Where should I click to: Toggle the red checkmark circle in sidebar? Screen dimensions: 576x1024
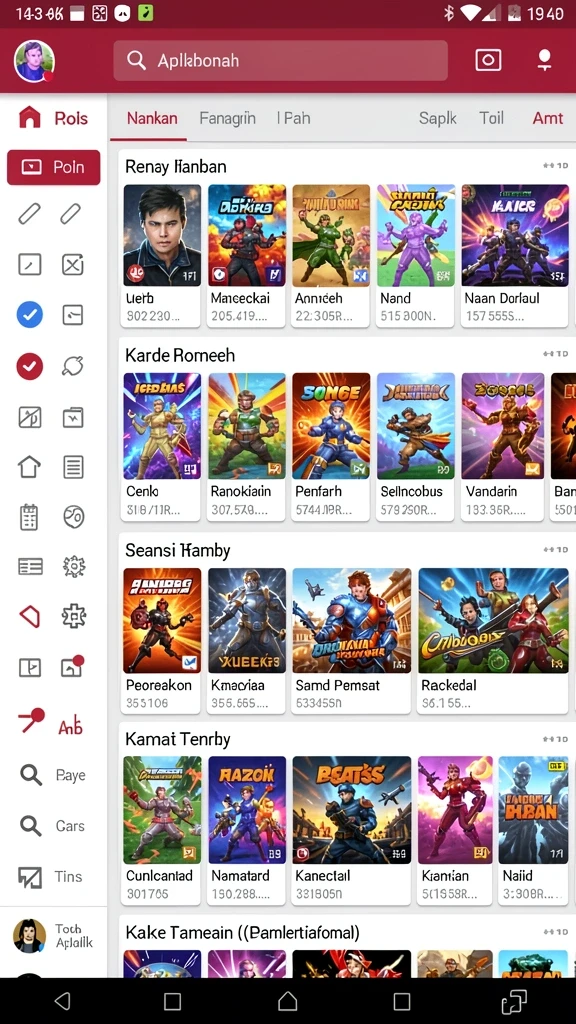(x=29, y=366)
